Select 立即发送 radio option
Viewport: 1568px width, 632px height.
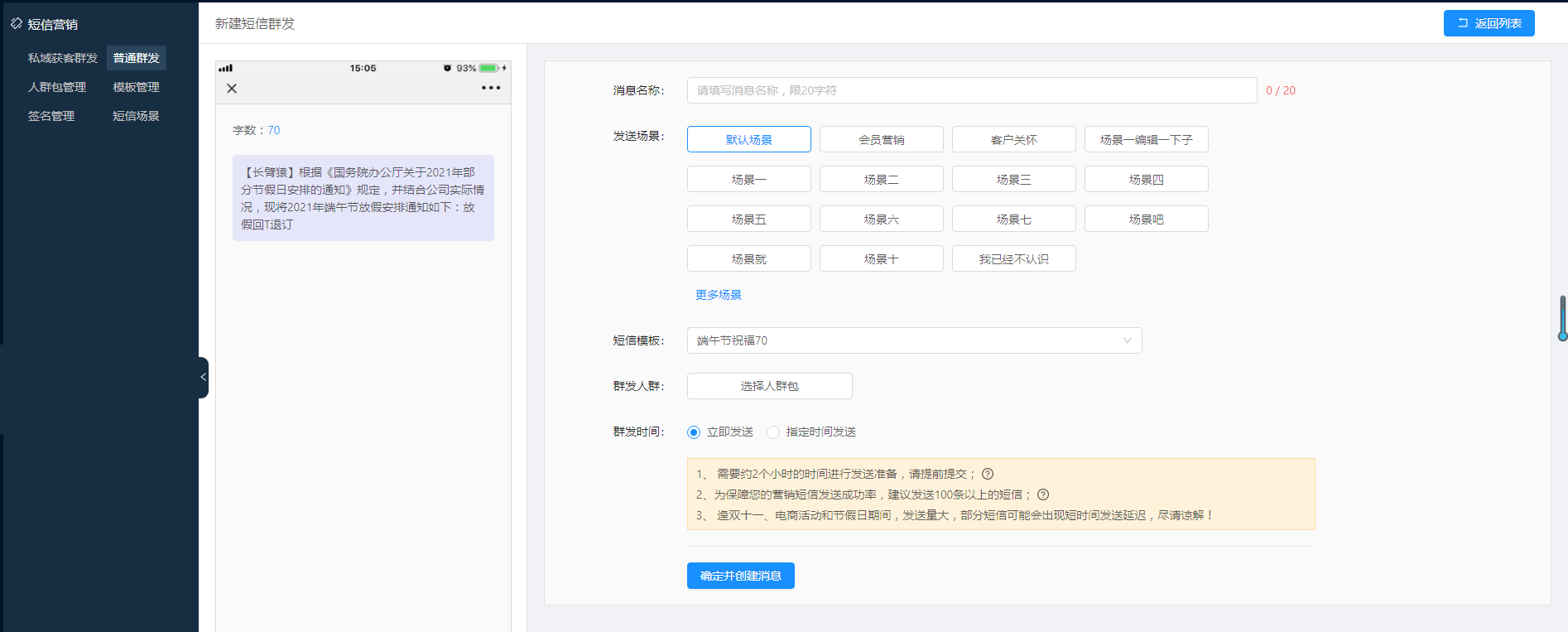[694, 432]
